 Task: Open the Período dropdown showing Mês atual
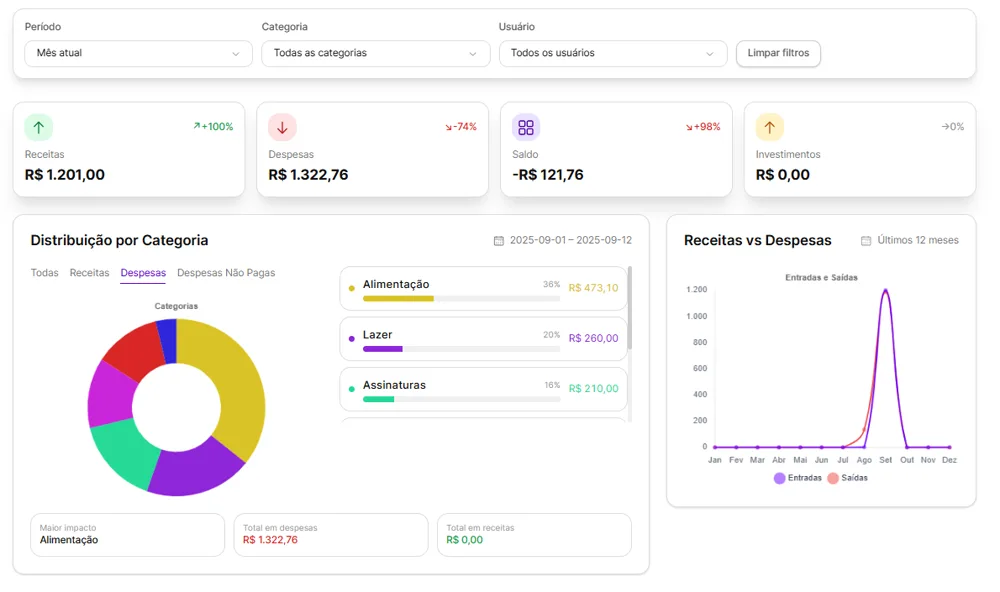click(138, 54)
